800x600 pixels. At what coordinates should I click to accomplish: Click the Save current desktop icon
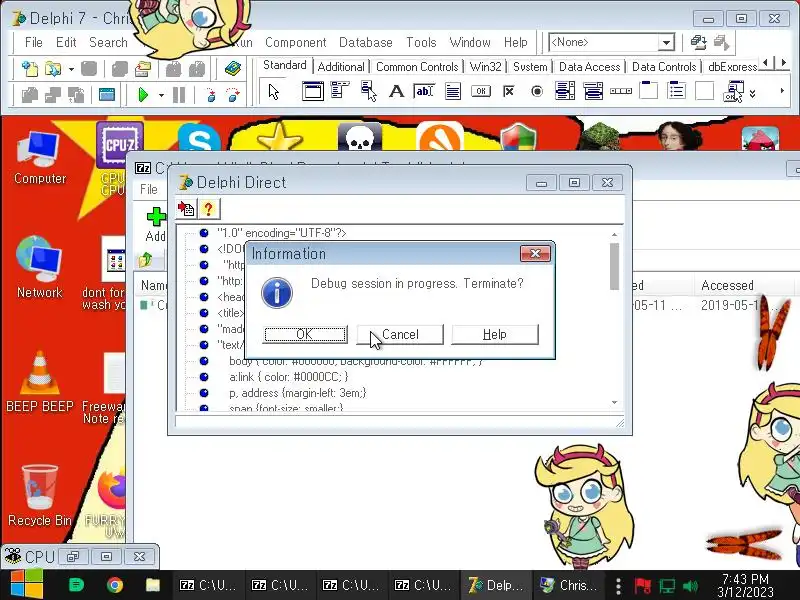point(698,42)
